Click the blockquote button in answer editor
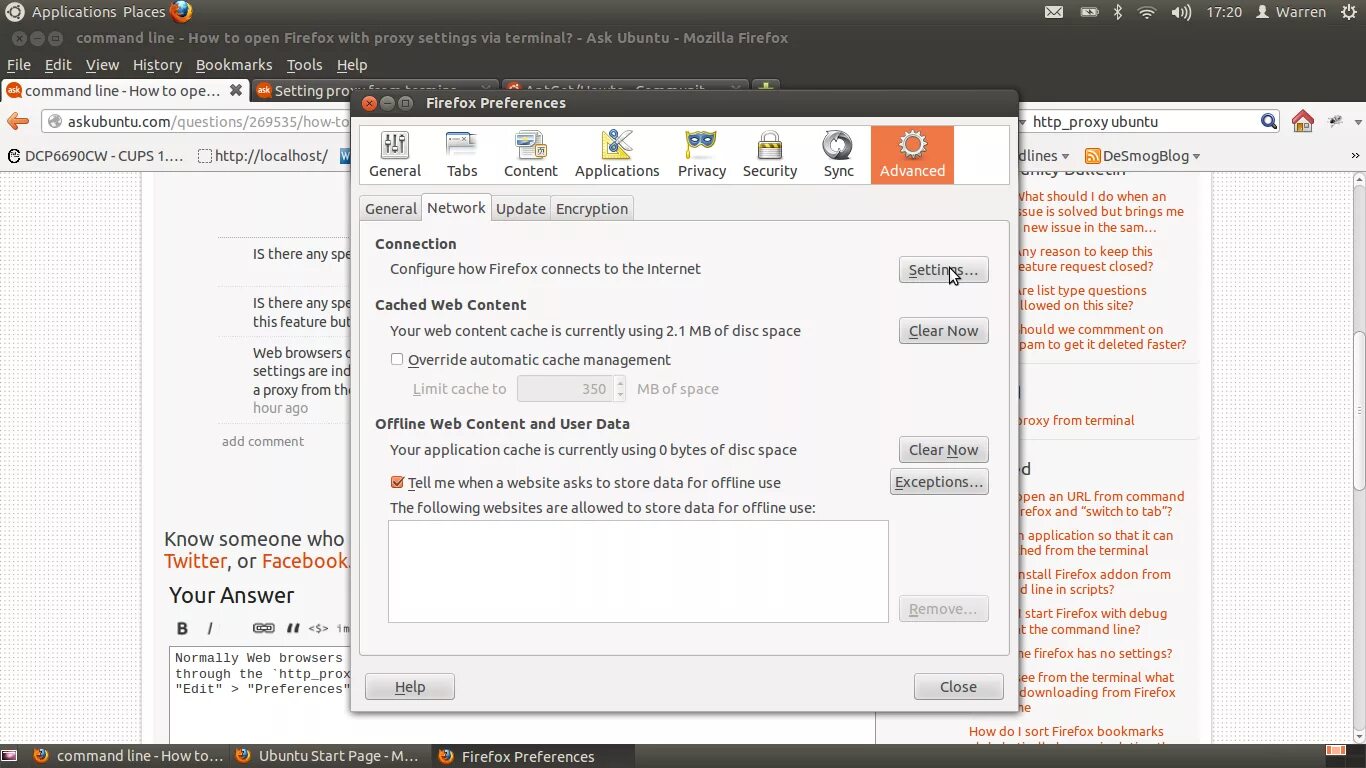The height and width of the screenshot is (768, 1366). (293, 628)
